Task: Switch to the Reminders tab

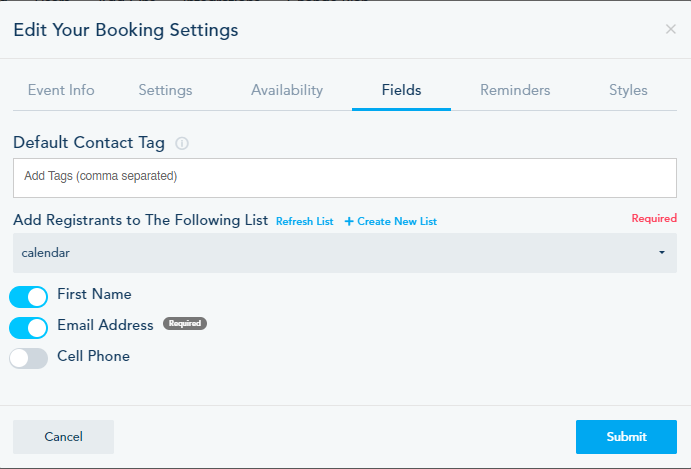Action: (515, 90)
